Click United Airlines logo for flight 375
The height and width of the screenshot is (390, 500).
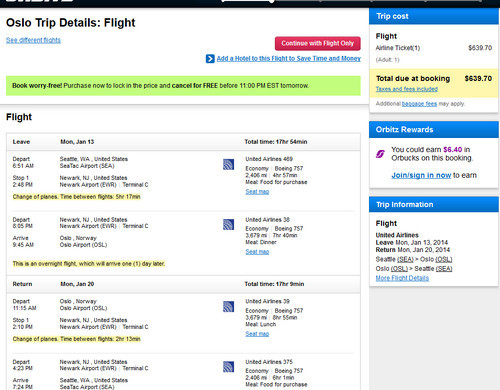tap(228, 367)
